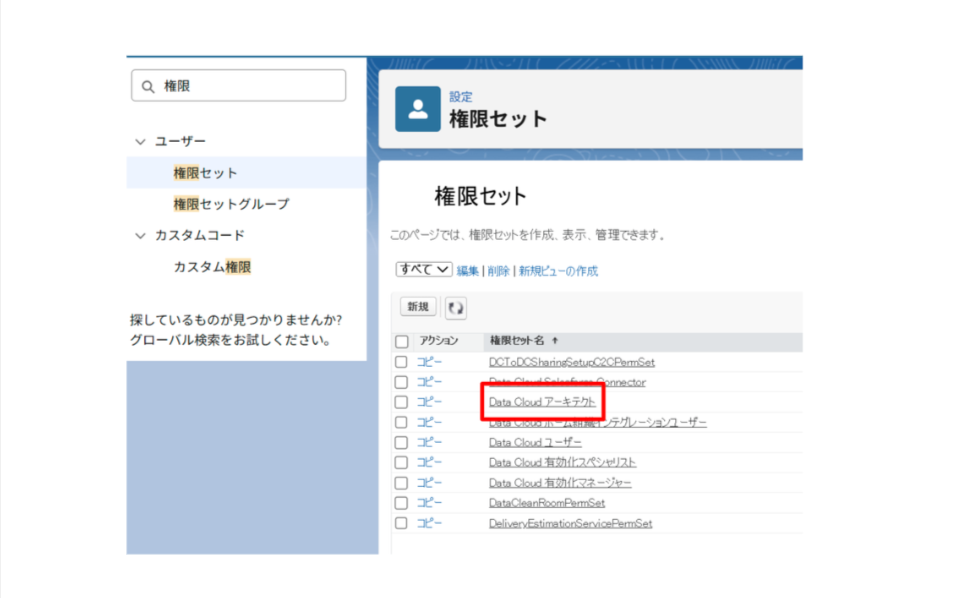Click the refresh icon next to 新規
This screenshot has width=954, height=598.
456,308
